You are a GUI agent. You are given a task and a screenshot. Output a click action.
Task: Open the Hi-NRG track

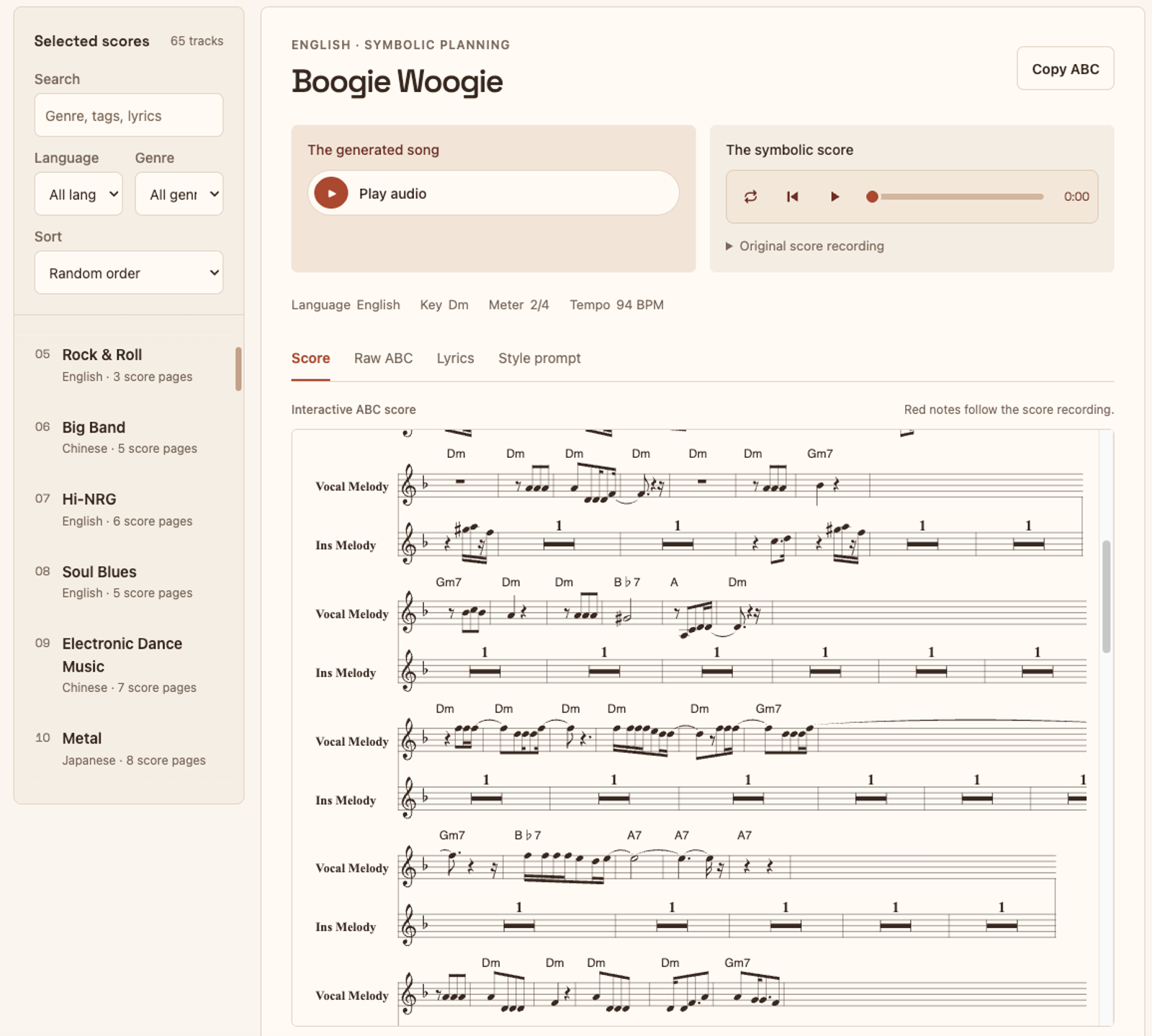127,509
